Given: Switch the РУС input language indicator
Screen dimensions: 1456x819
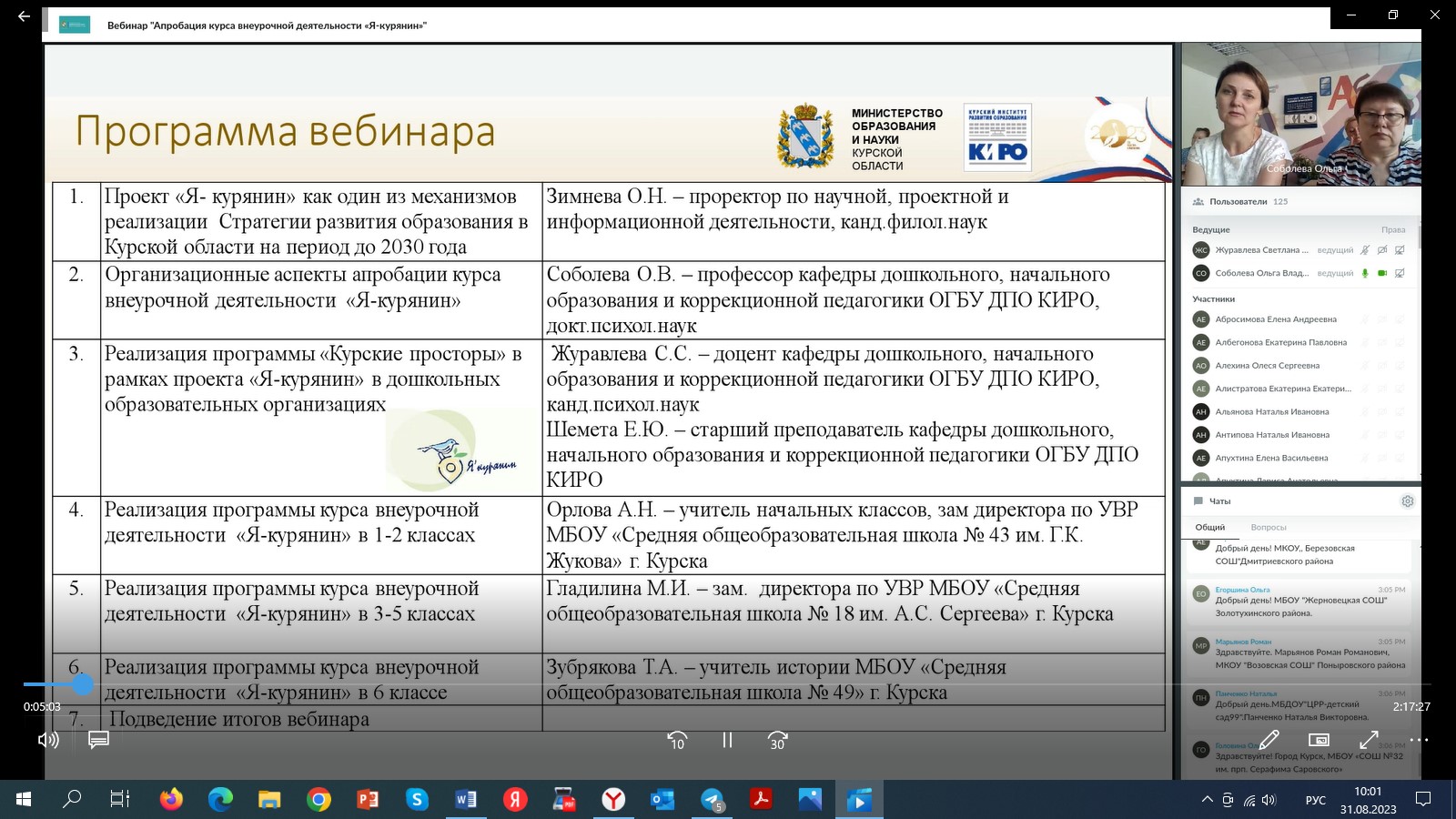Looking at the screenshot, I should (1316, 800).
